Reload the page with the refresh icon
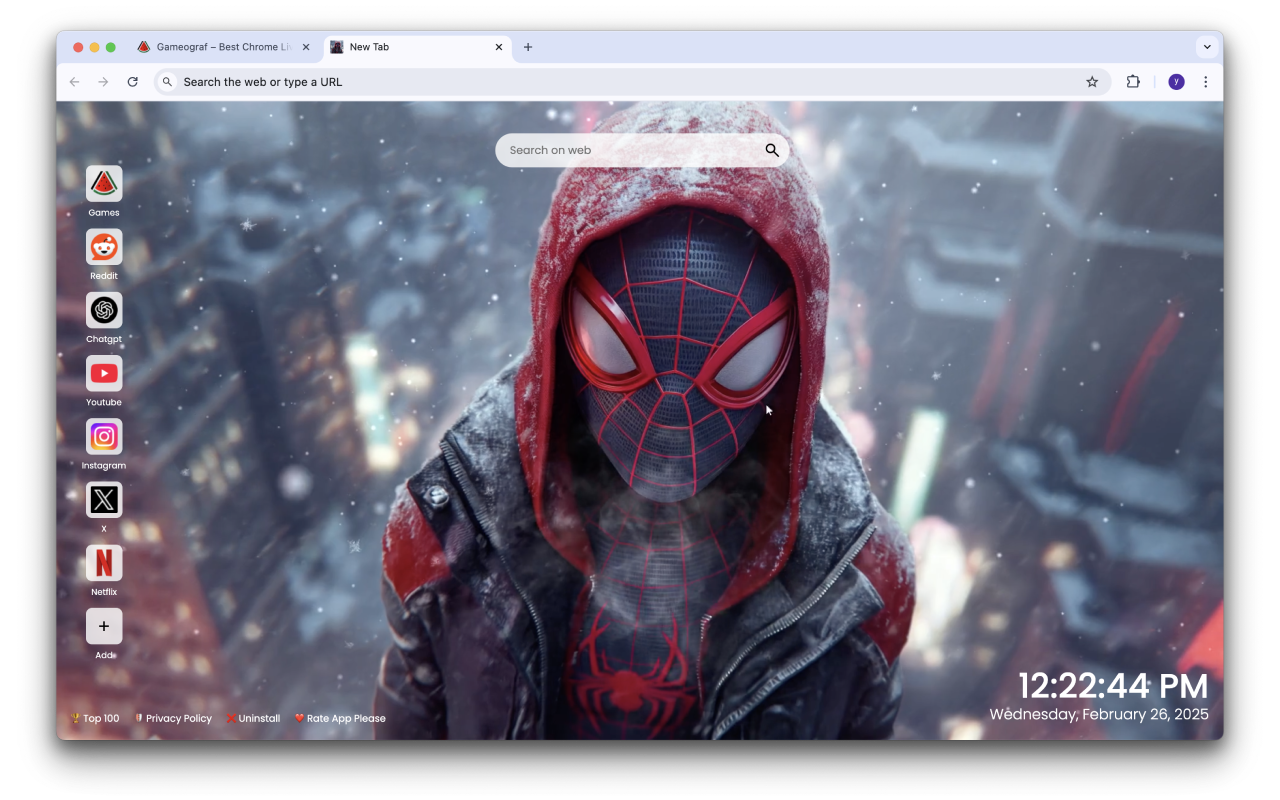 click(133, 81)
